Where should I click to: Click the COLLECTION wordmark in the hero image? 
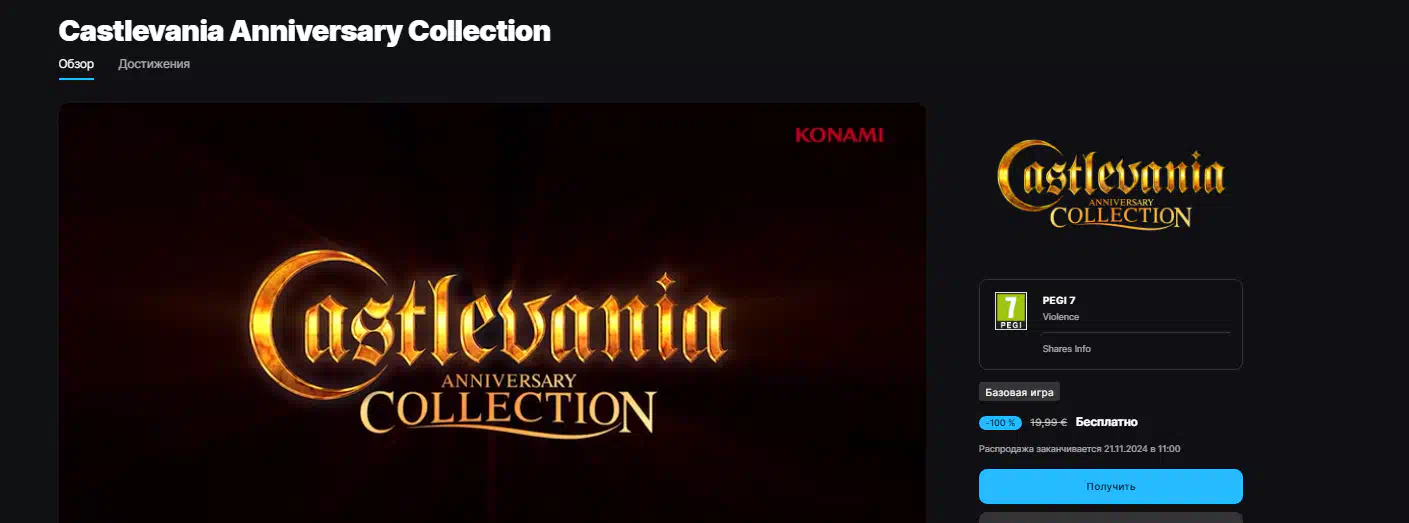click(x=507, y=410)
